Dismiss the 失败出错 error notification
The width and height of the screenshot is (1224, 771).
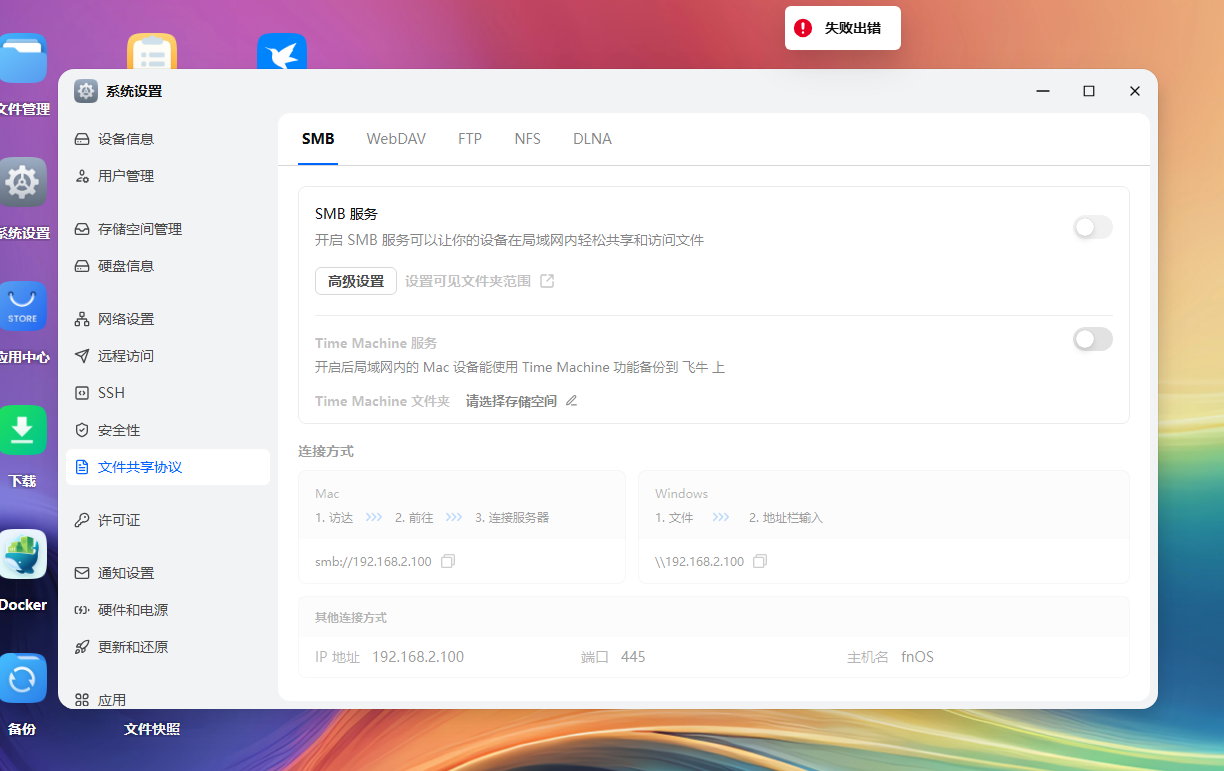pos(842,28)
